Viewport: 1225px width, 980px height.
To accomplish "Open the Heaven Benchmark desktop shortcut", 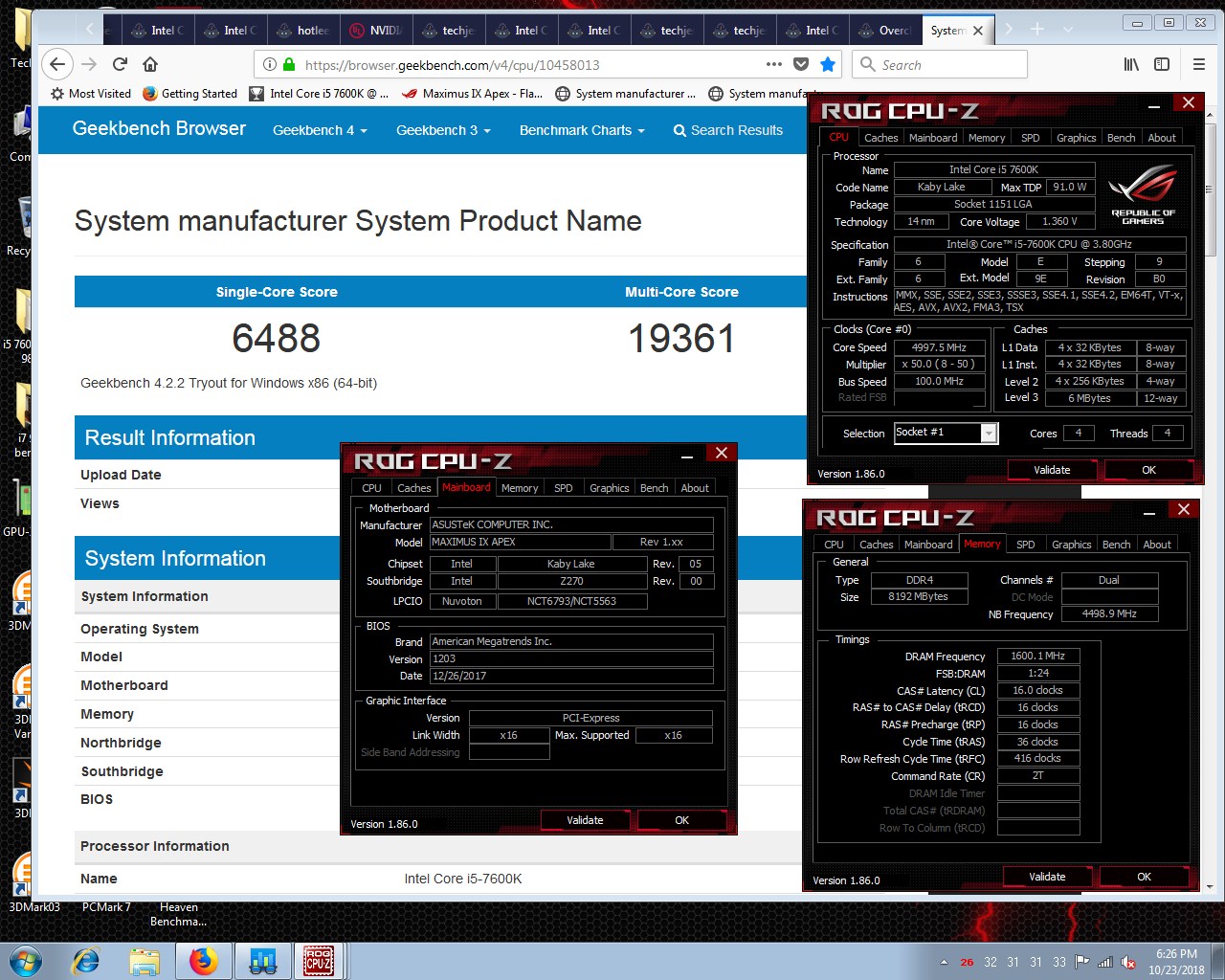I will click(x=178, y=914).
